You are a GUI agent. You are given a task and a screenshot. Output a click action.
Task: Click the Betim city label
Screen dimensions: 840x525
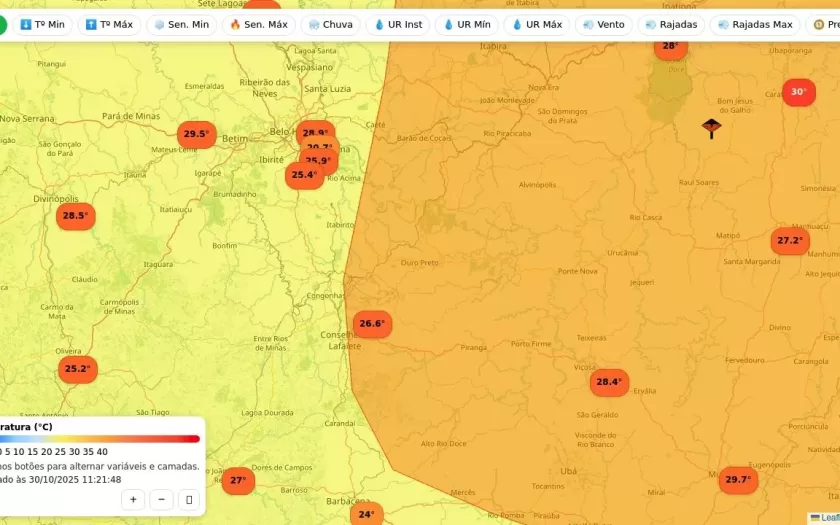click(x=235, y=139)
